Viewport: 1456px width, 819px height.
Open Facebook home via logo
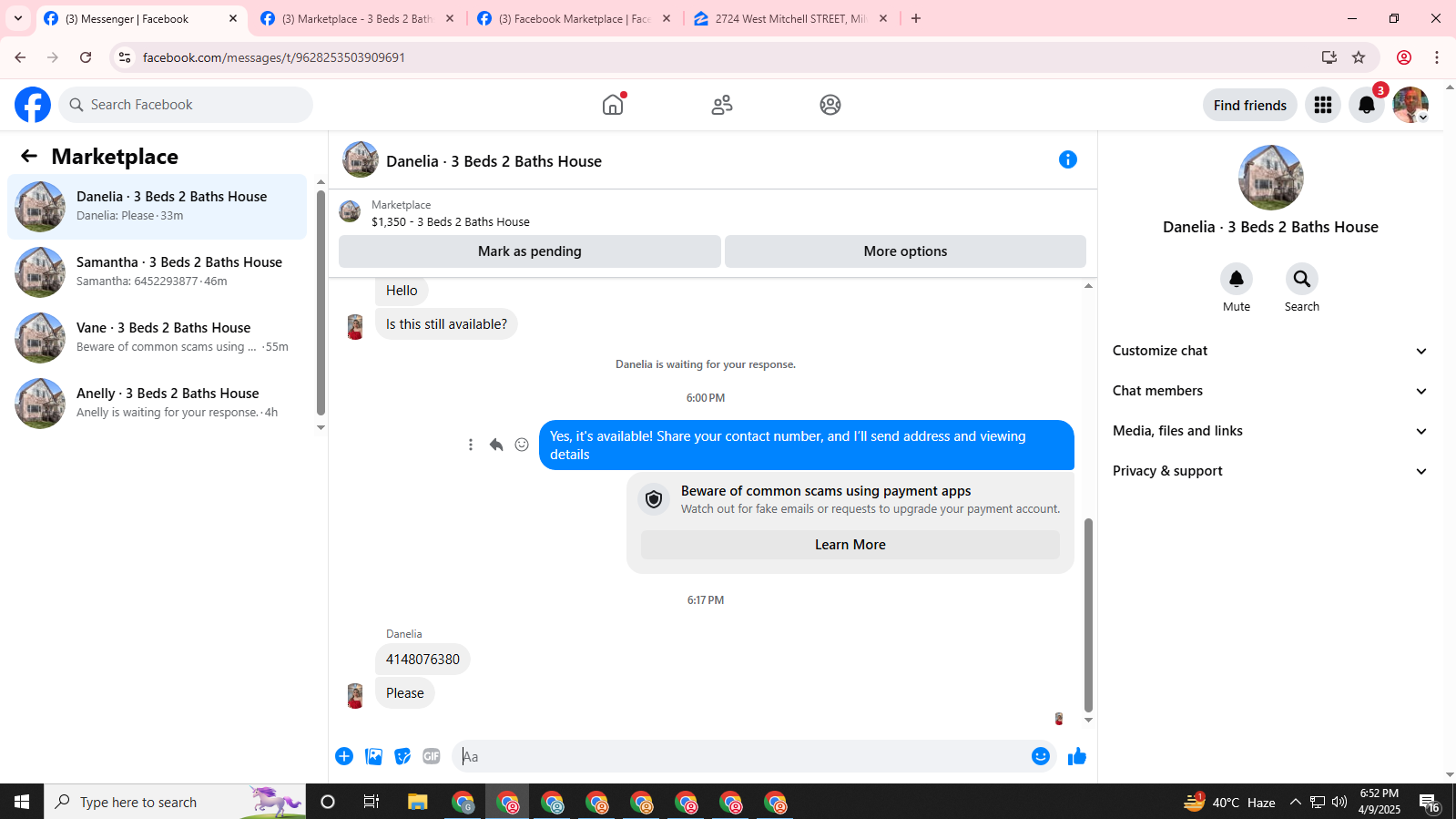pos(33,105)
